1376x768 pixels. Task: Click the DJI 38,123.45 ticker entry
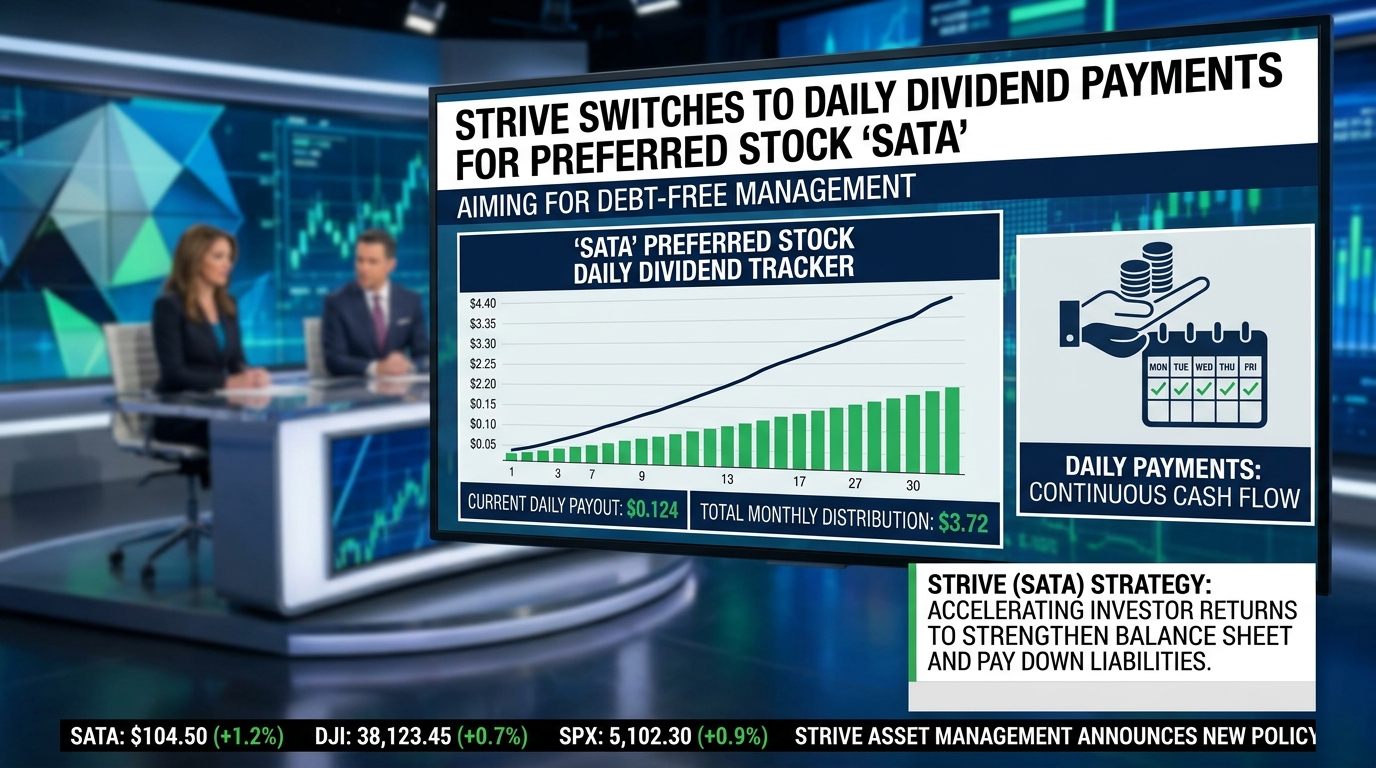click(420, 737)
